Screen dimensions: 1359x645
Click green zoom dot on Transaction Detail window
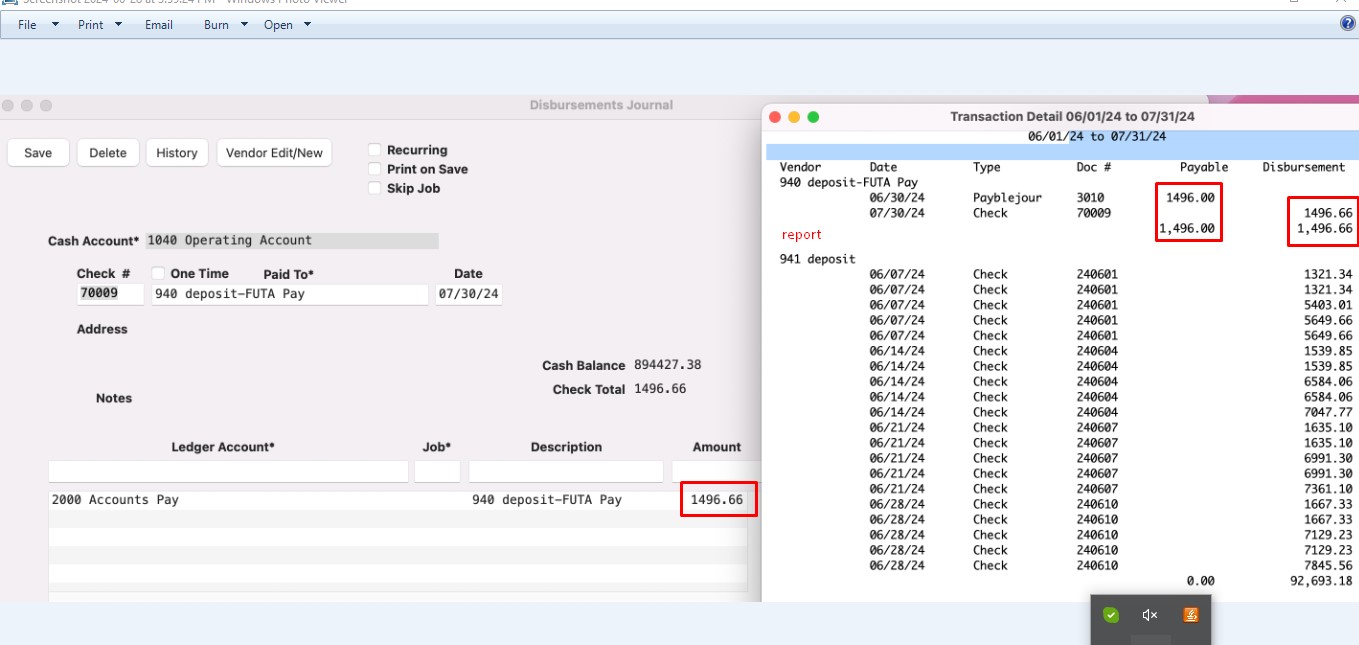click(813, 117)
